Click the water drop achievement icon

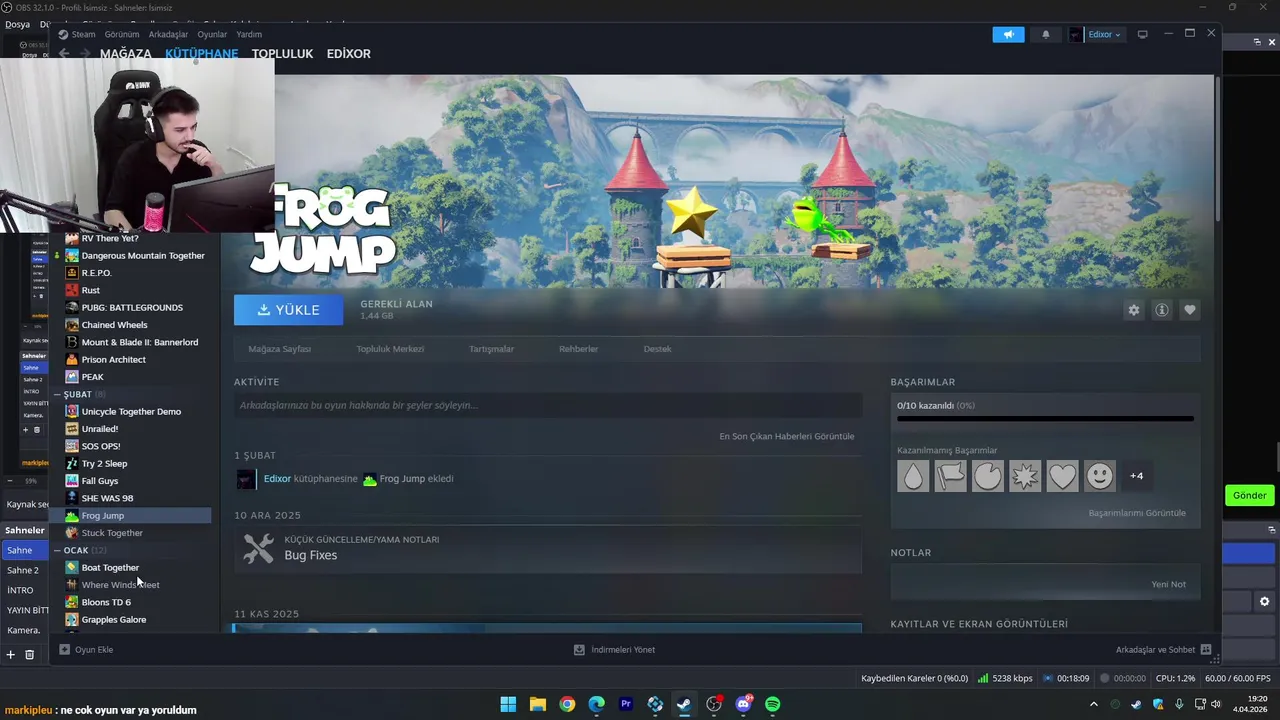913,476
